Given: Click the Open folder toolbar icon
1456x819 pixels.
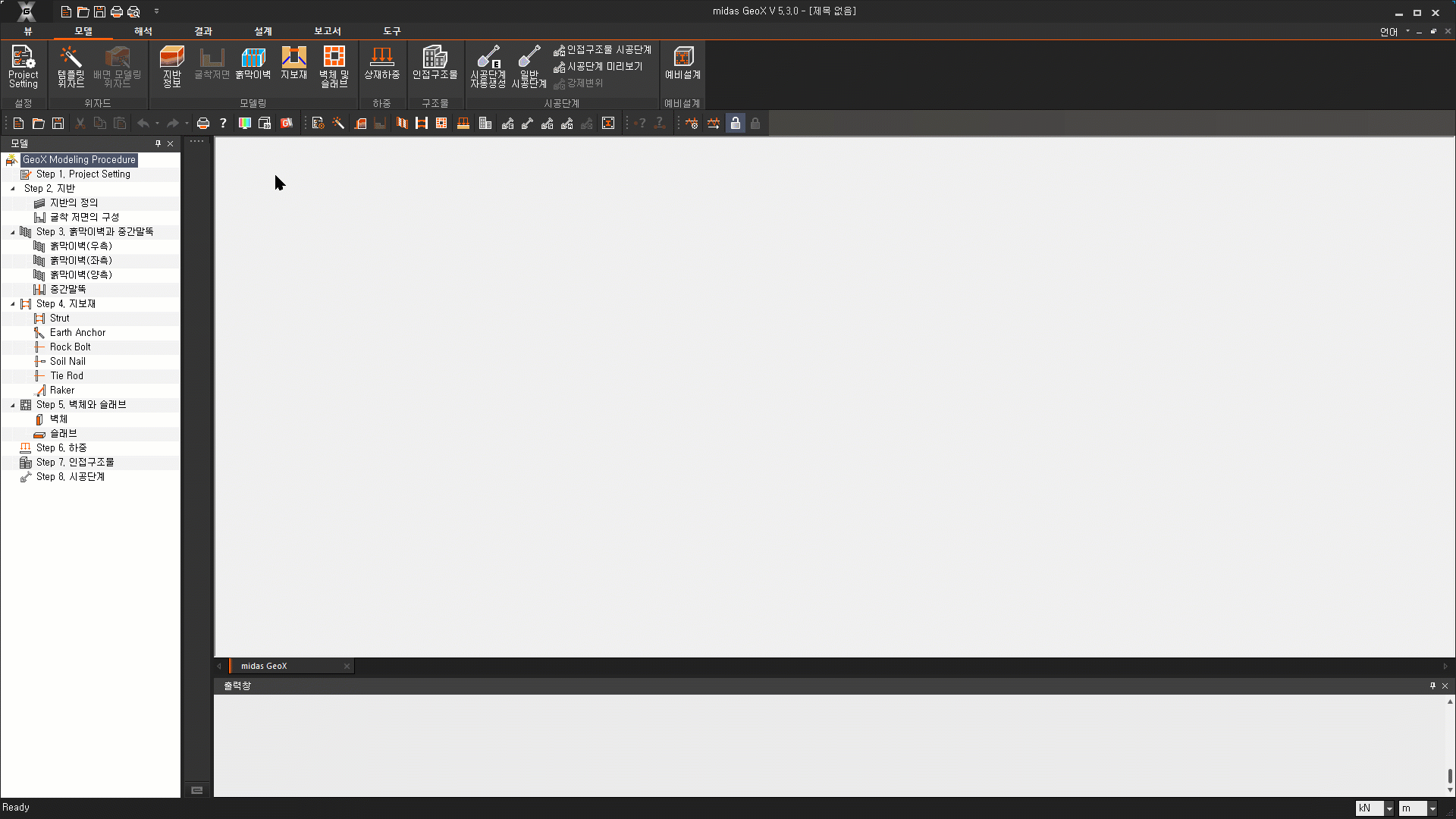Looking at the screenshot, I should point(38,124).
